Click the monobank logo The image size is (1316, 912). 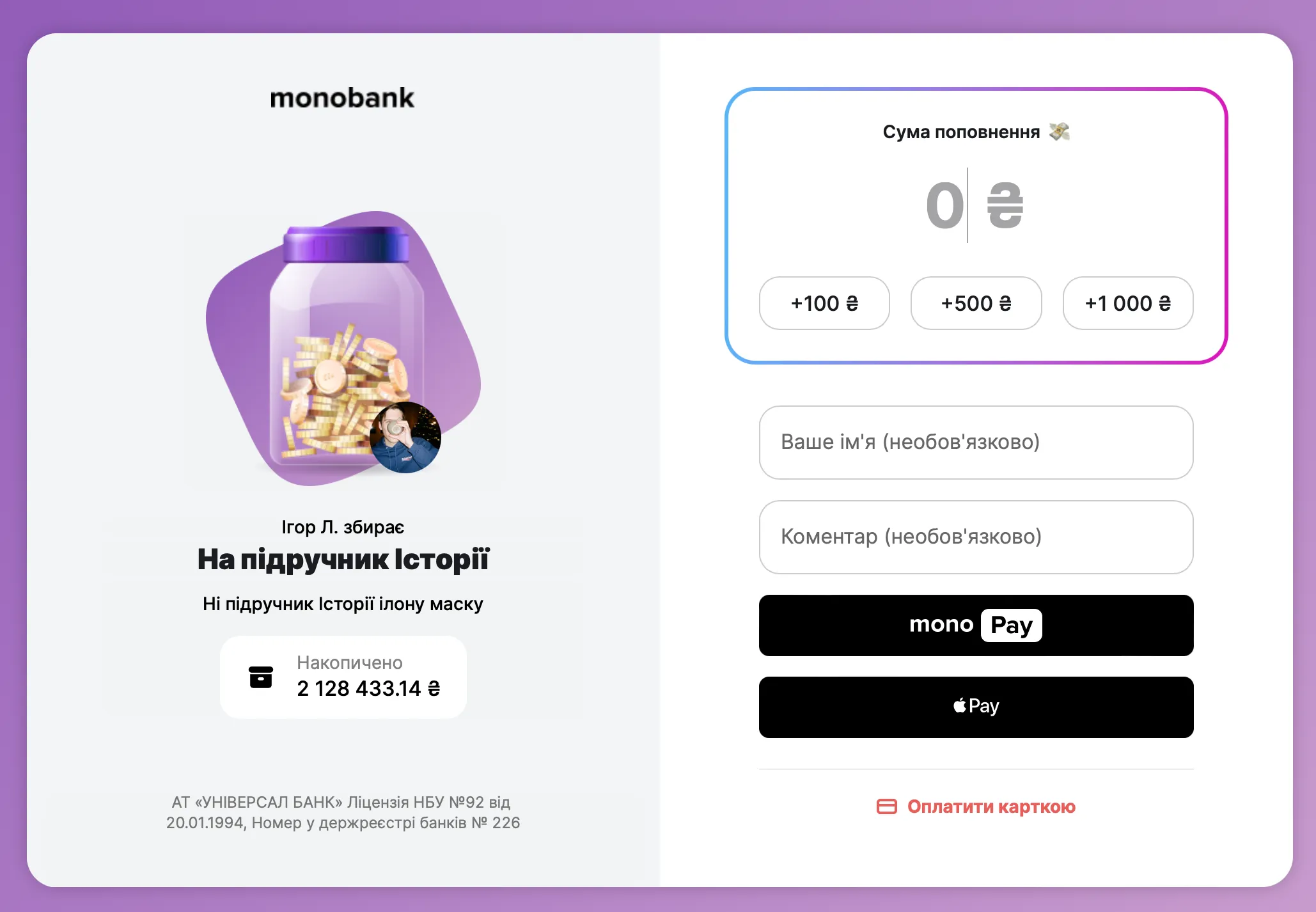pos(342,98)
